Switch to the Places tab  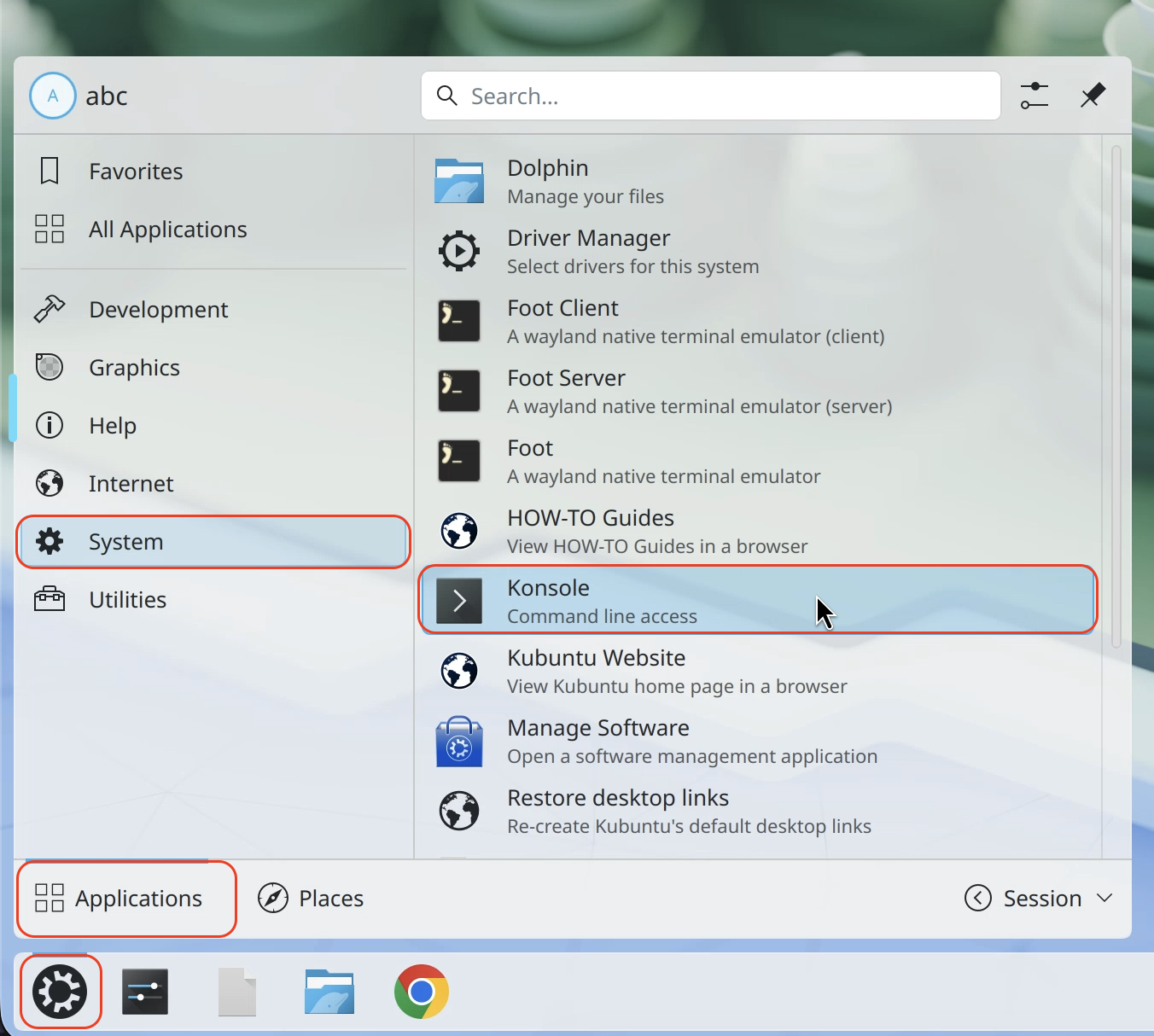click(x=311, y=899)
